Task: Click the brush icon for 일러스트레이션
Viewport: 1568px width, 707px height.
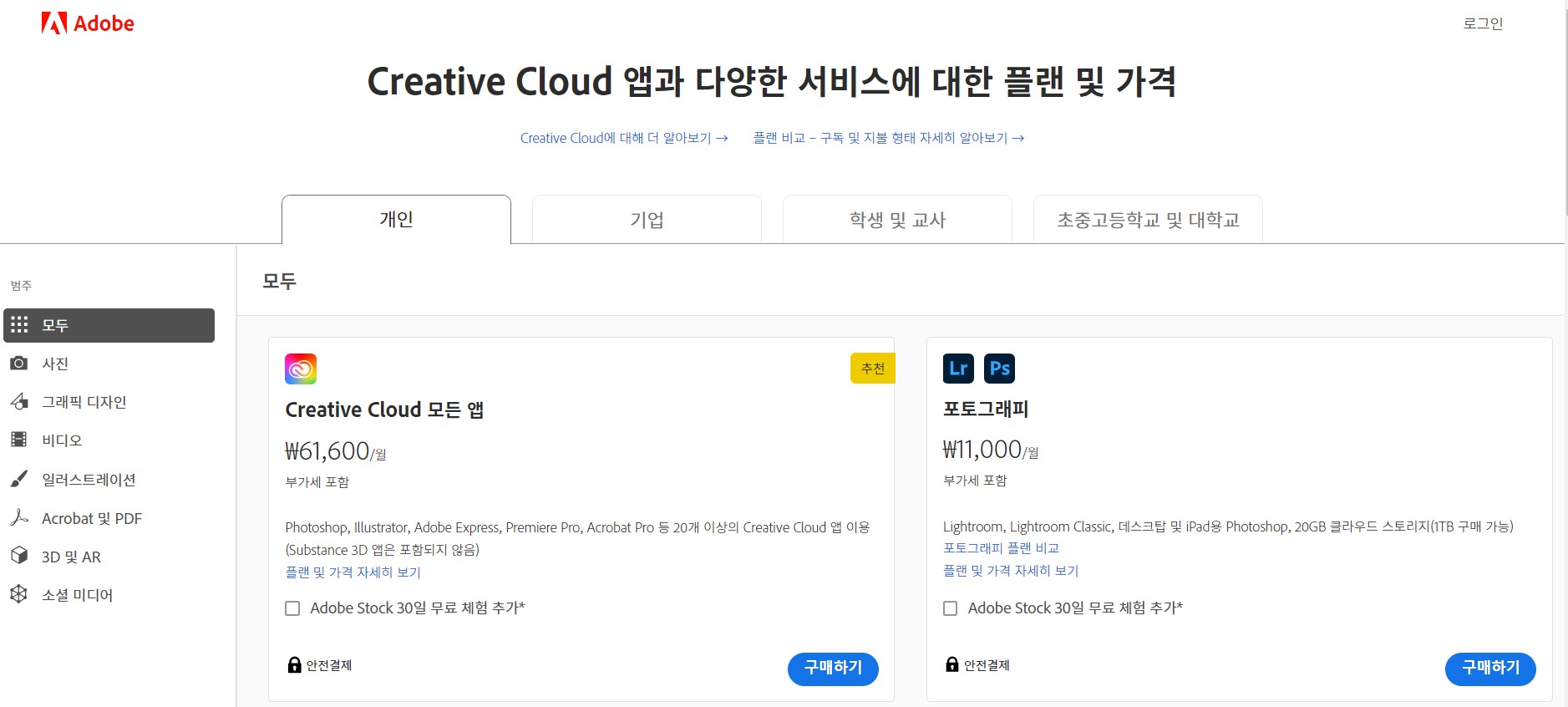Action: pyautogui.click(x=19, y=479)
